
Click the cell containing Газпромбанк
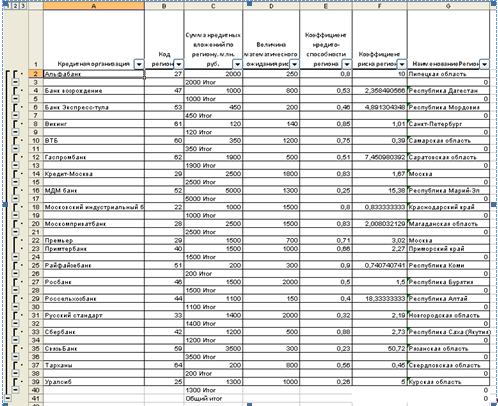pos(94,157)
